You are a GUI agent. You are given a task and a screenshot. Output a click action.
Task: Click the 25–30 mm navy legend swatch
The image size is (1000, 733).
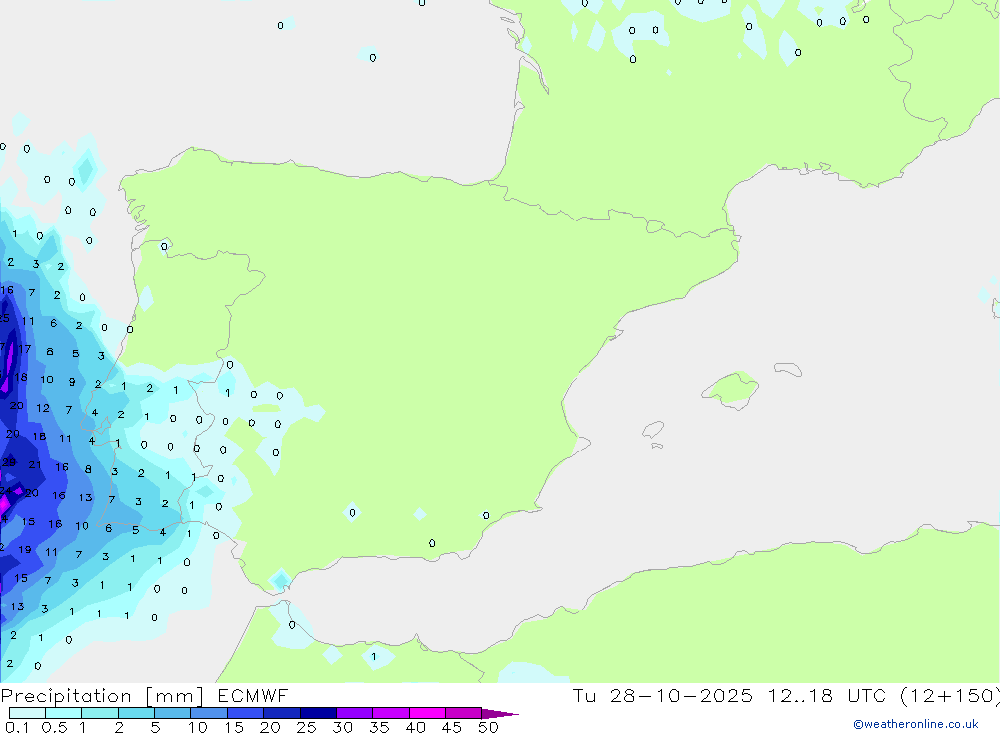318,713
